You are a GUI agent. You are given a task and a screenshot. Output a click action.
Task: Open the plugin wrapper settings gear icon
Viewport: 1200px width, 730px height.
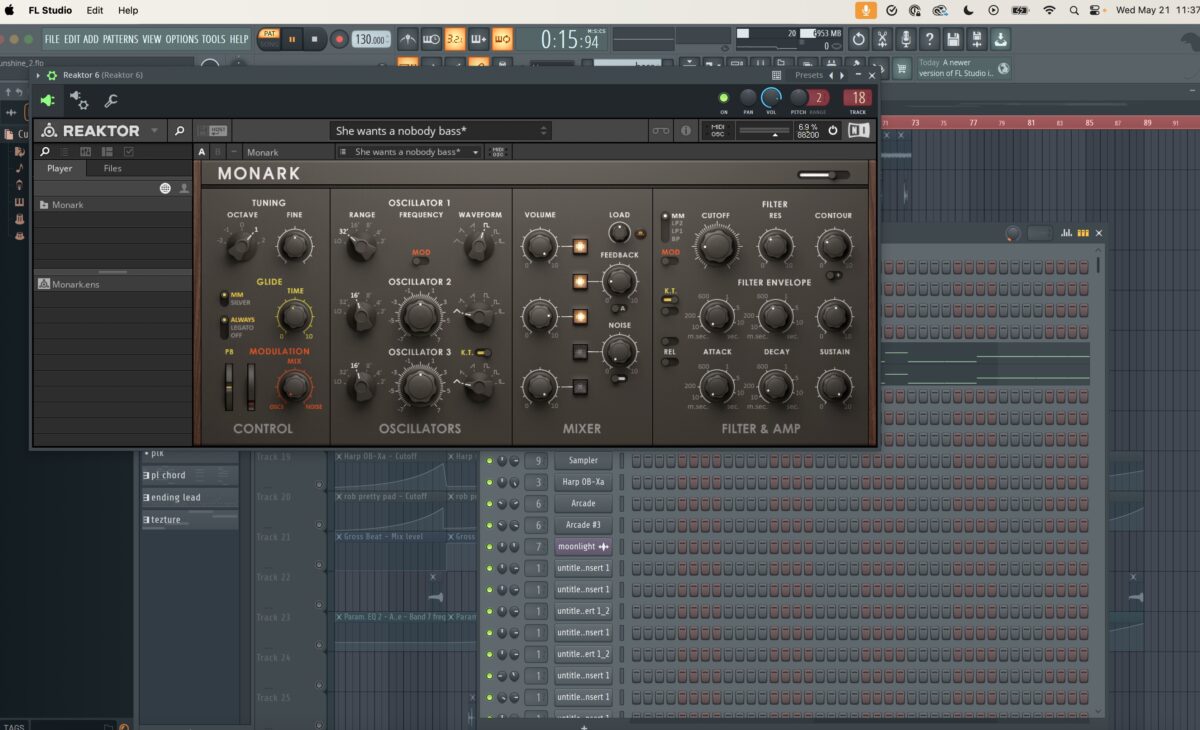79,100
